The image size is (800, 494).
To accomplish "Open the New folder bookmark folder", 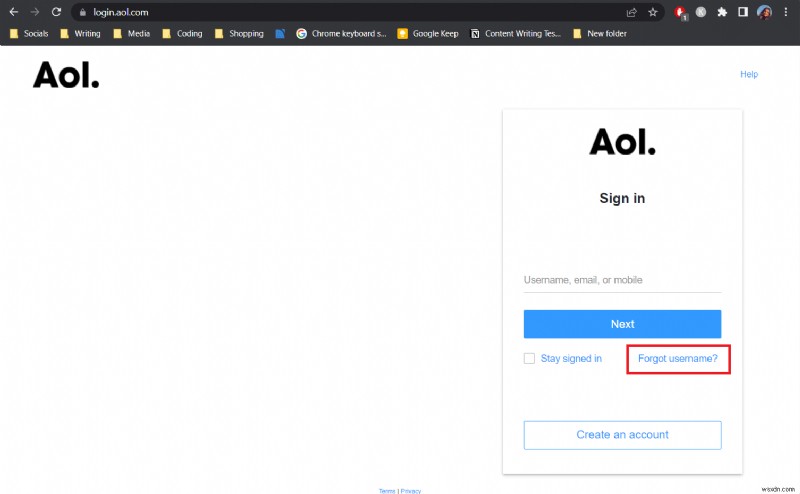I will pyautogui.click(x=600, y=34).
